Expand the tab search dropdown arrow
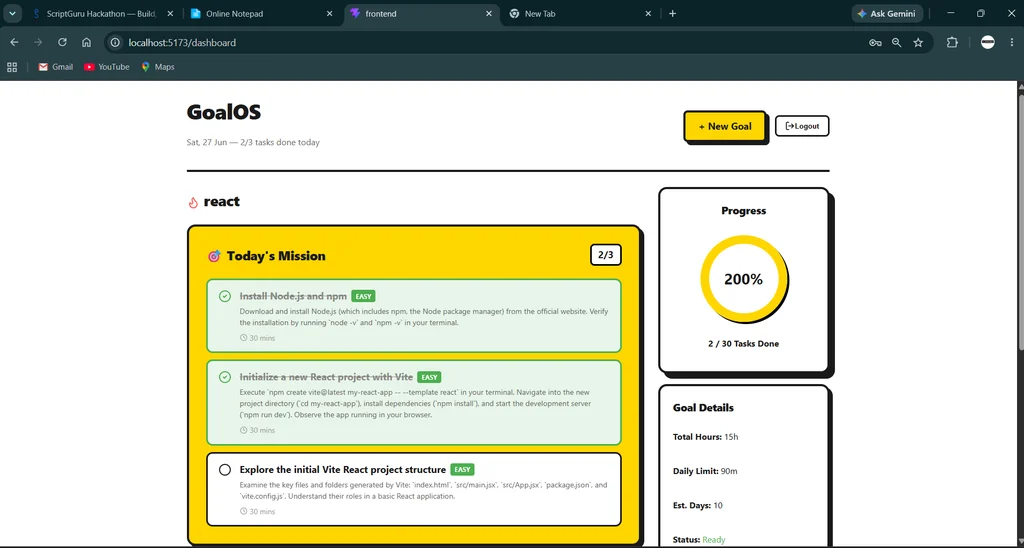Image resolution: width=1024 pixels, height=548 pixels. tap(12, 13)
